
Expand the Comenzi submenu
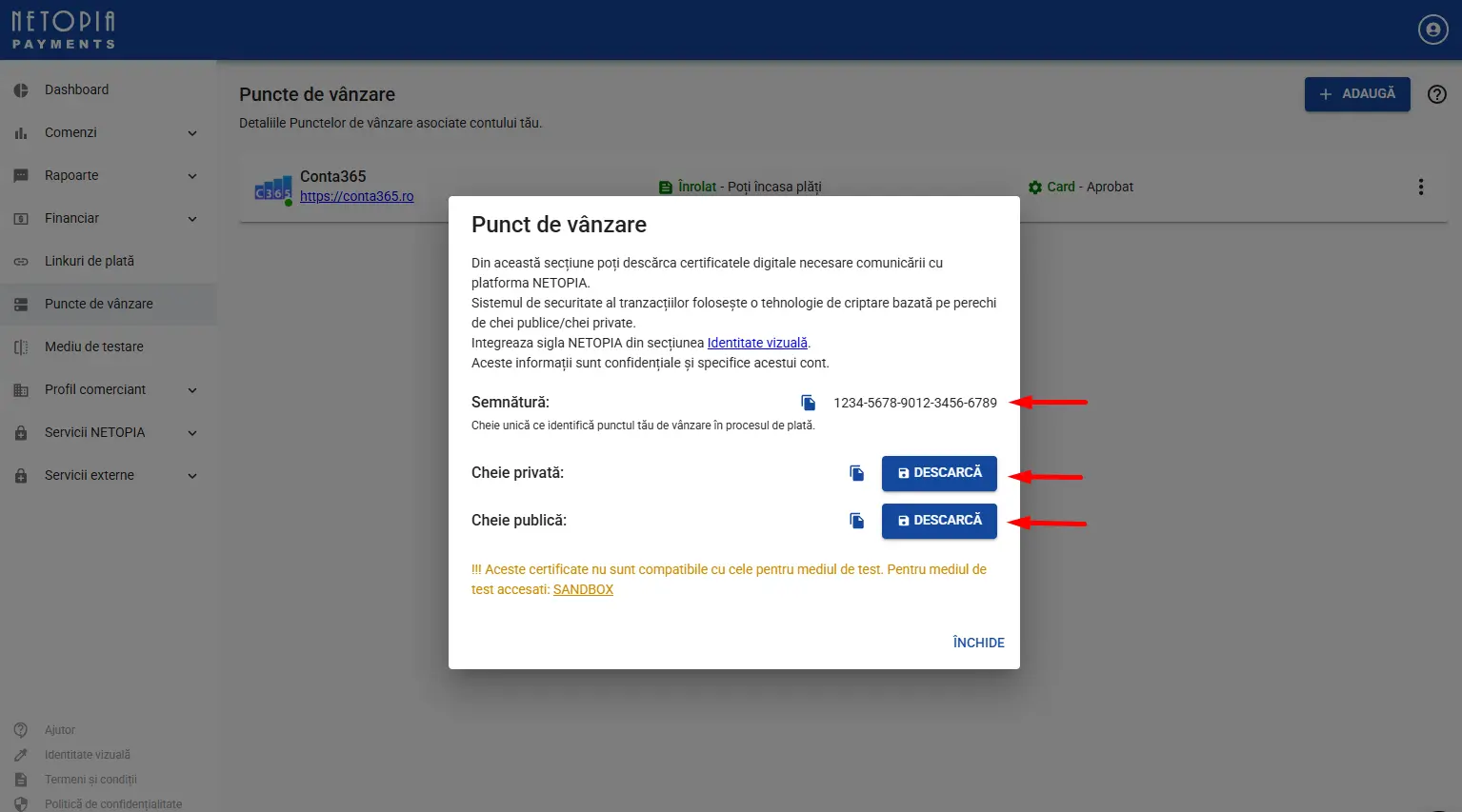click(x=191, y=133)
